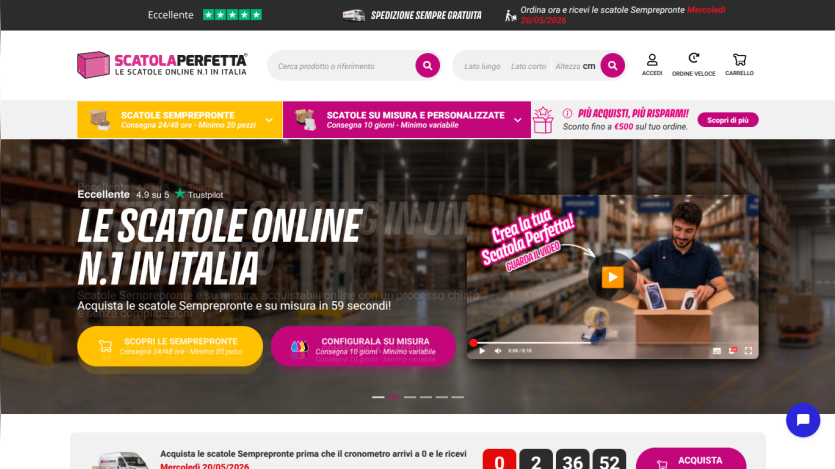
Task: Select the fourth carousel slide indicator
Action: [x=426, y=397]
